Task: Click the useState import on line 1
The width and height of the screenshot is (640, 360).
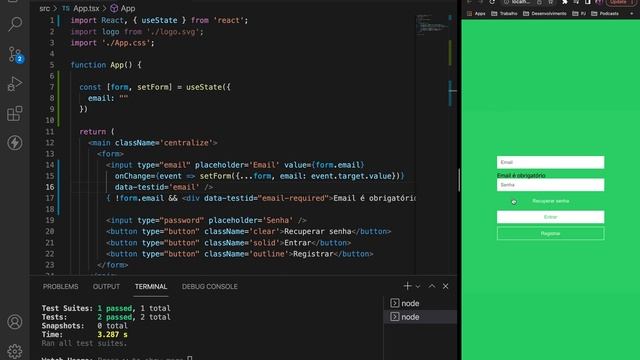Action: click(x=158, y=20)
